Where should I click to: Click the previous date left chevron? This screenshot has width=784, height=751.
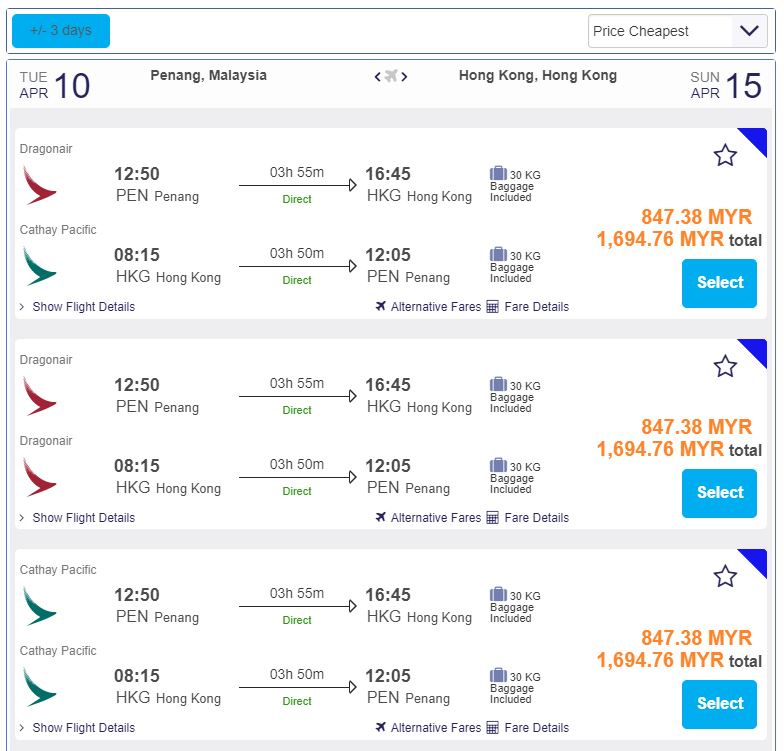click(x=378, y=77)
